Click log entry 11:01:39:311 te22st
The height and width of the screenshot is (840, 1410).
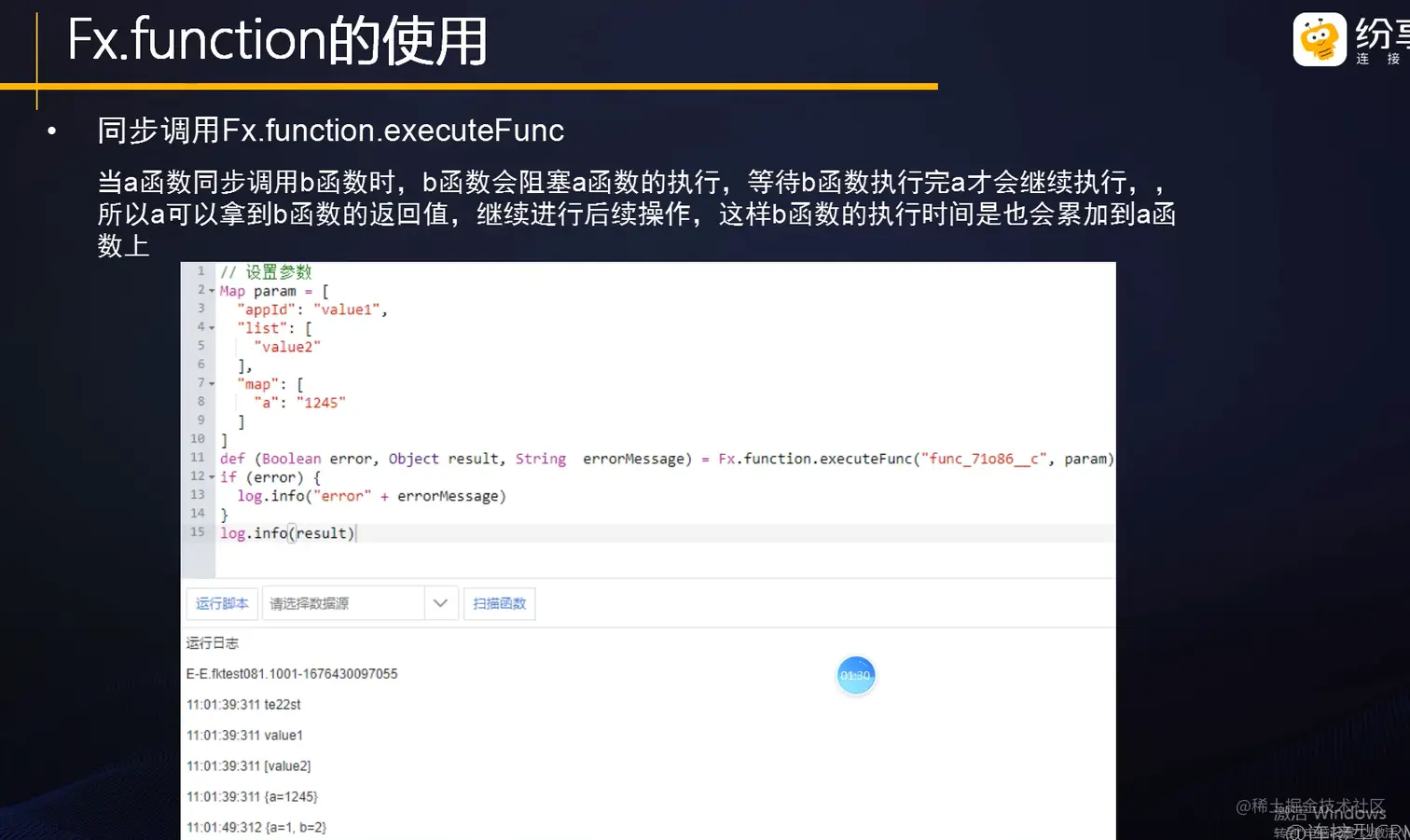243,705
